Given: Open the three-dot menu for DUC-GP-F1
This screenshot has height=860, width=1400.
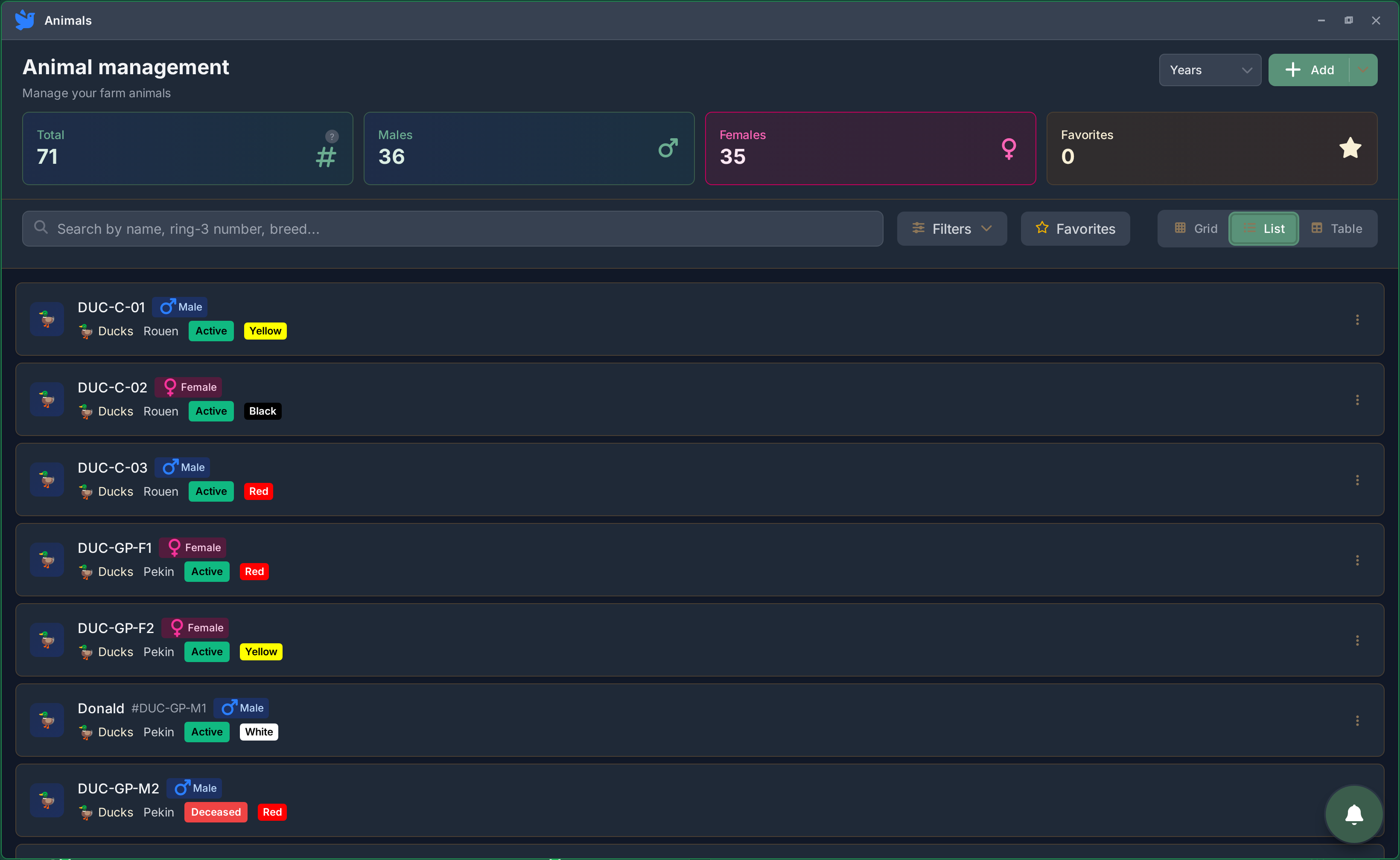Looking at the screenshot, I should click(1357, 560).
